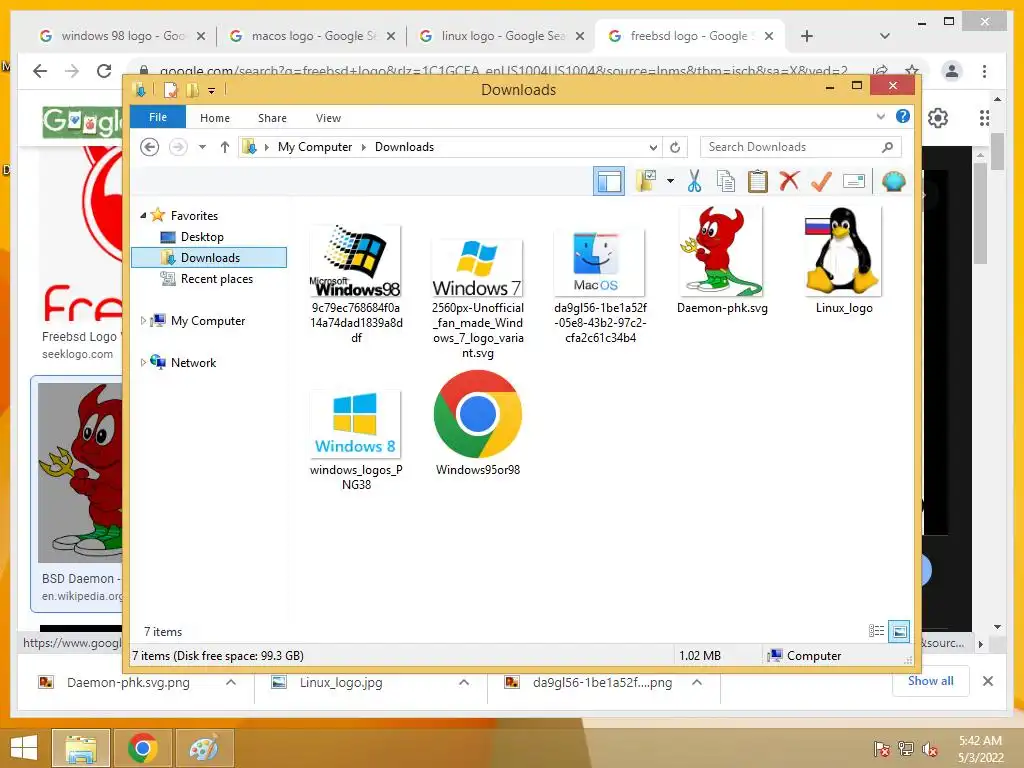Viewport: 1024px width, 768px height.
Task: Refresh the Downloads folder view
Action: [x=675, y=147]
